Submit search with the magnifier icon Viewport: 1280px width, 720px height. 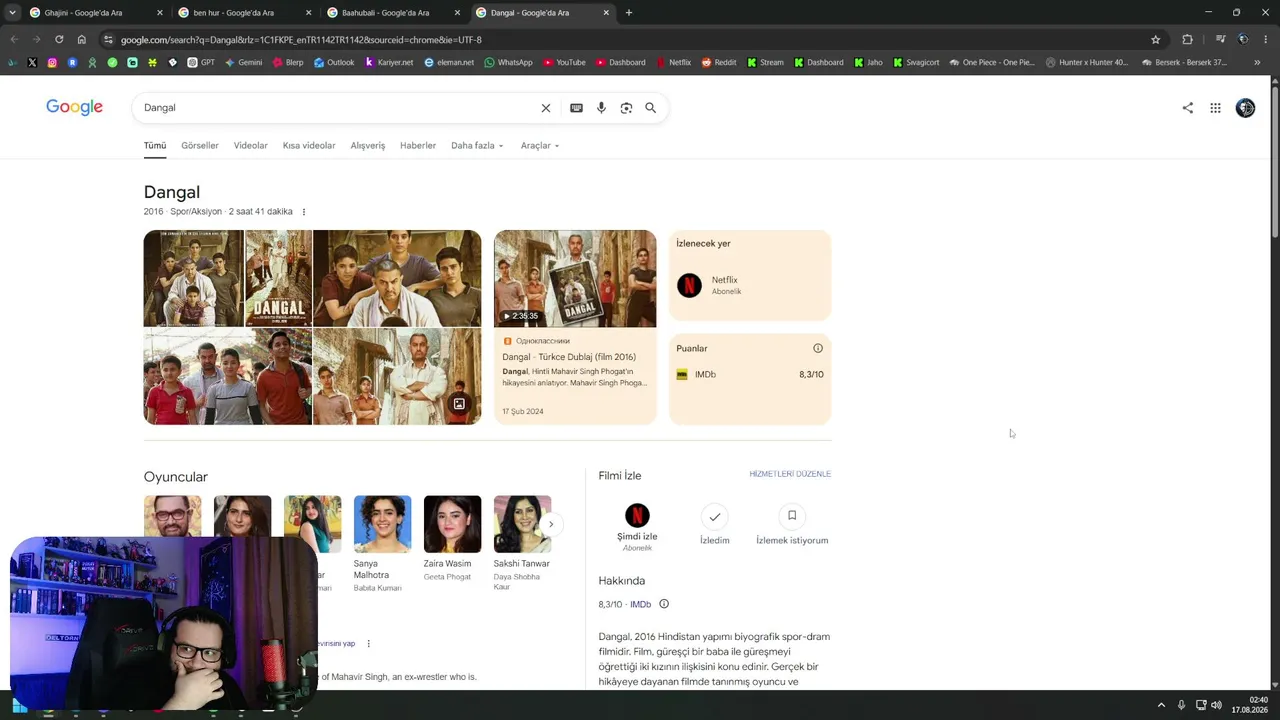pyautogui.click(x=651, y=108)
